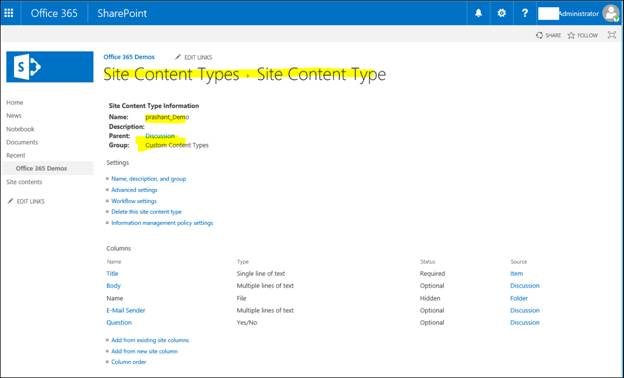Click SharePoint in the top bar

(122, 13)
